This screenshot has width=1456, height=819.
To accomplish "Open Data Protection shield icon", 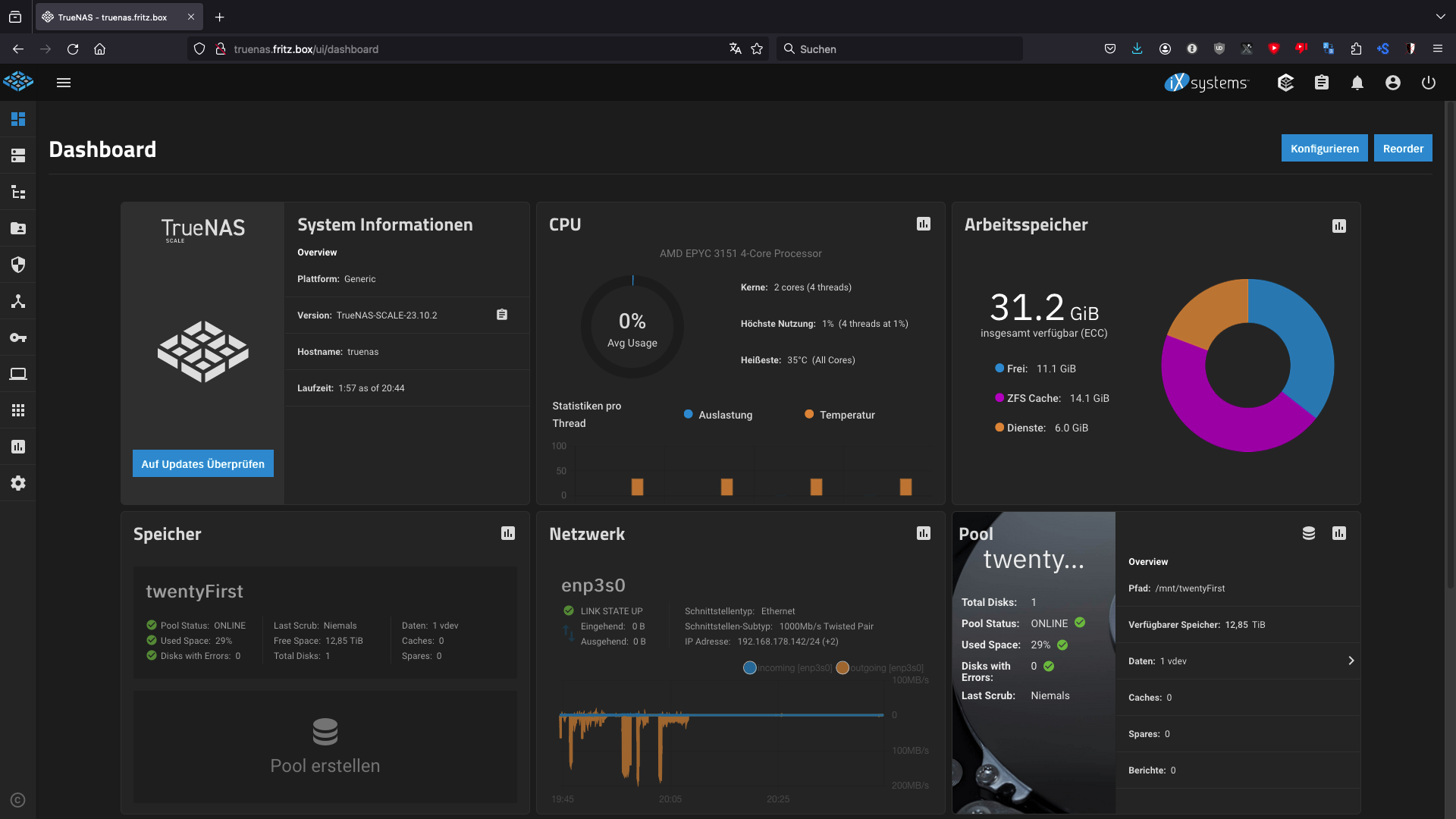I will pos(18,265).
